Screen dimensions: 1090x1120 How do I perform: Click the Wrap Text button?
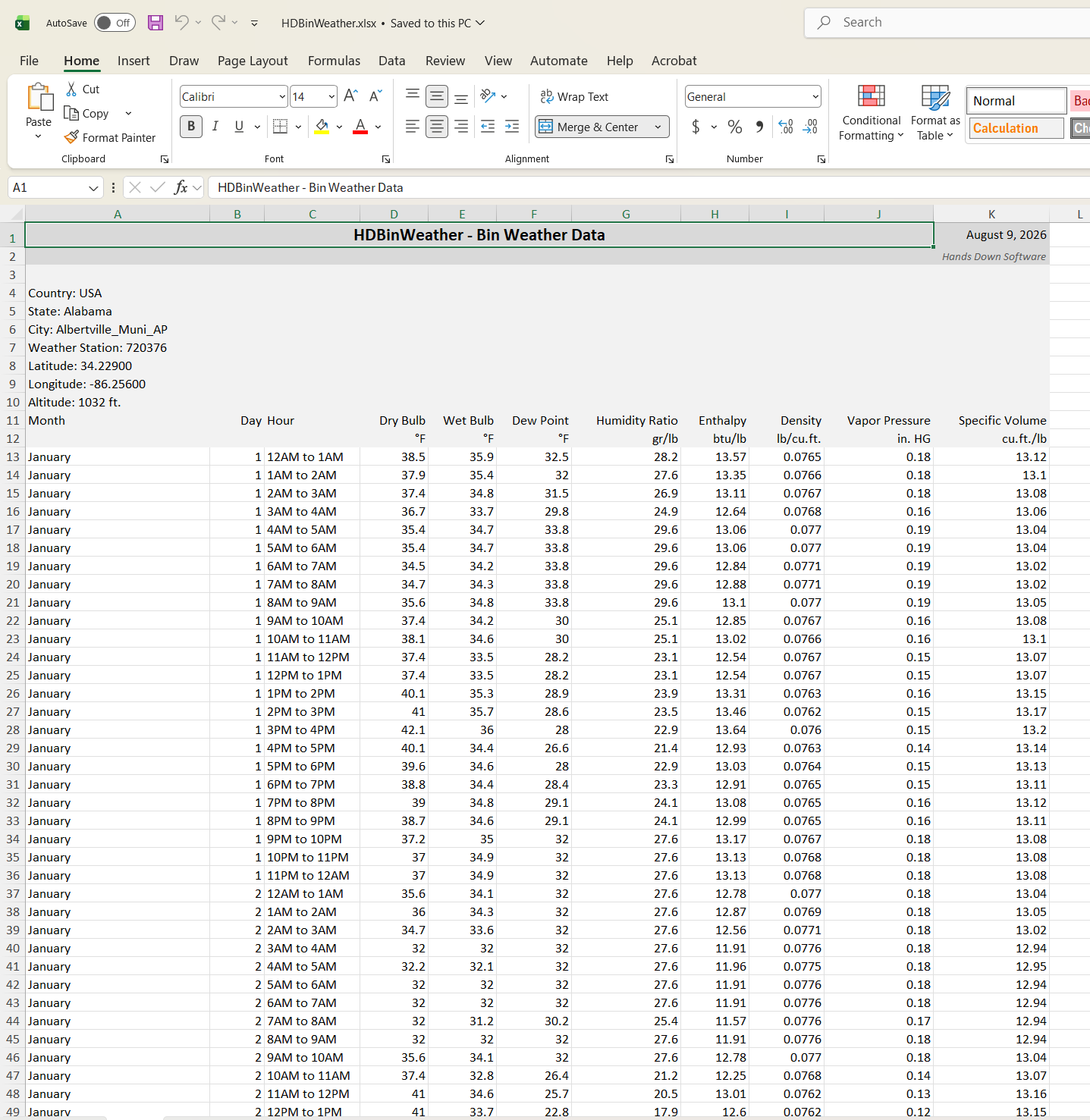pyautogui.click(x=574, y=97)
